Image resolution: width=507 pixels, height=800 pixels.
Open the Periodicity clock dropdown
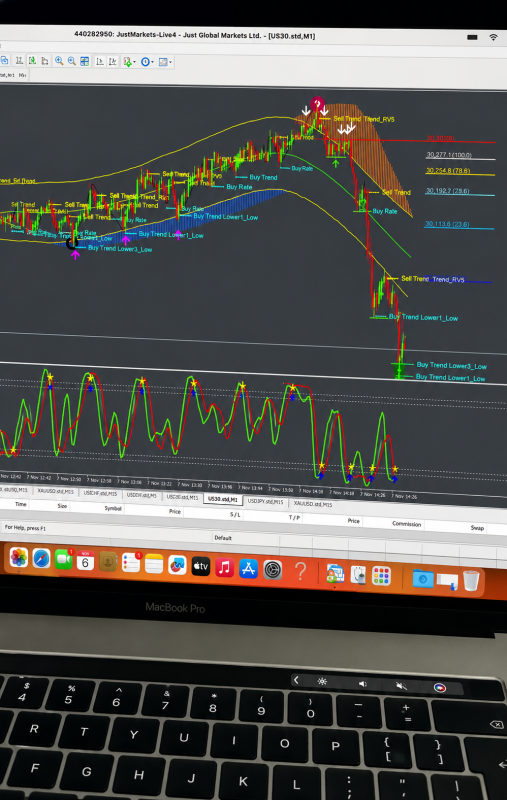pyautogui.click(x=147, y=62)
